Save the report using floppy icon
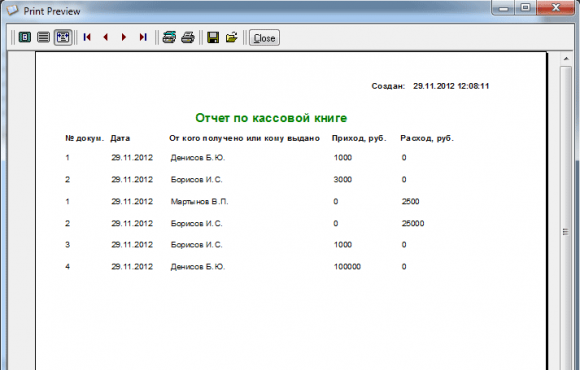Viewport: 580px width, 370px height. coord(213,37)
